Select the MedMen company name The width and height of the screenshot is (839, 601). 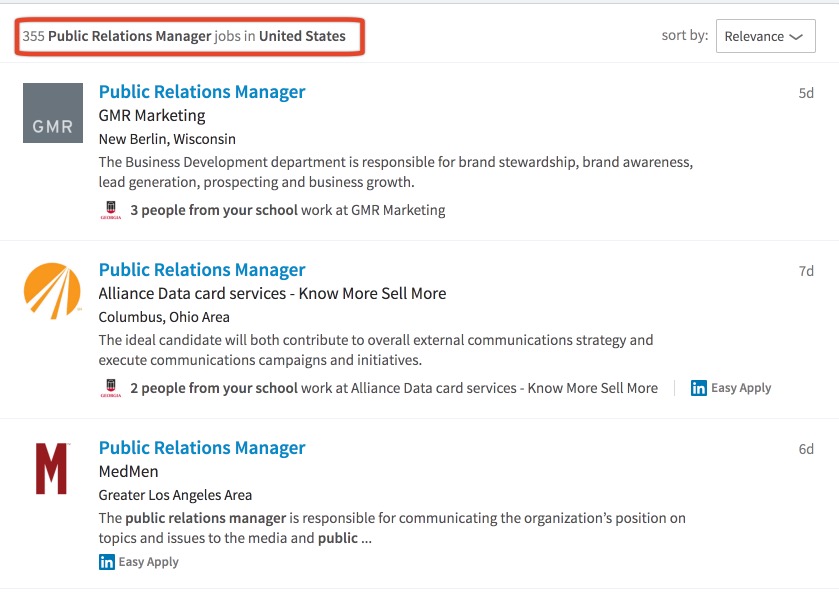128,472
